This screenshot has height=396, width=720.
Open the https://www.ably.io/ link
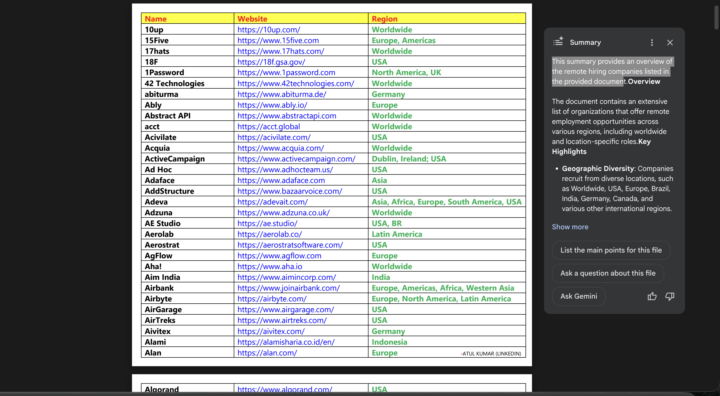tap(272, 105)
